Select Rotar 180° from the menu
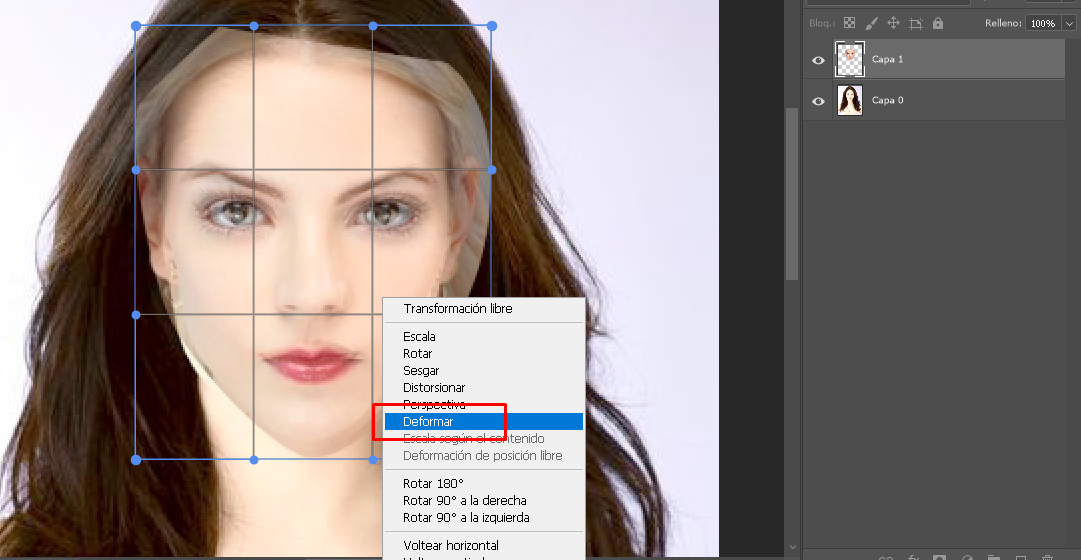This screenshot has height=560, width=1081. click(x=433, y=484)
